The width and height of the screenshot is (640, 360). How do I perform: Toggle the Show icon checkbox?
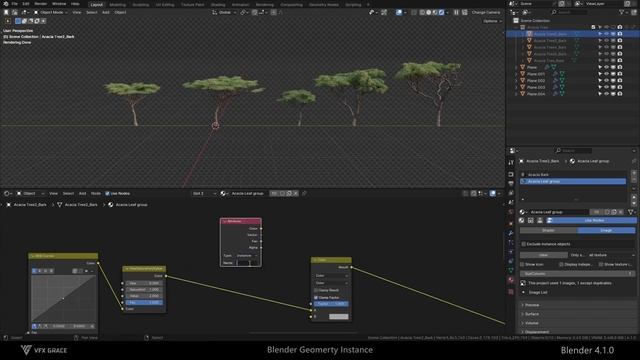(x=522, y=264)
